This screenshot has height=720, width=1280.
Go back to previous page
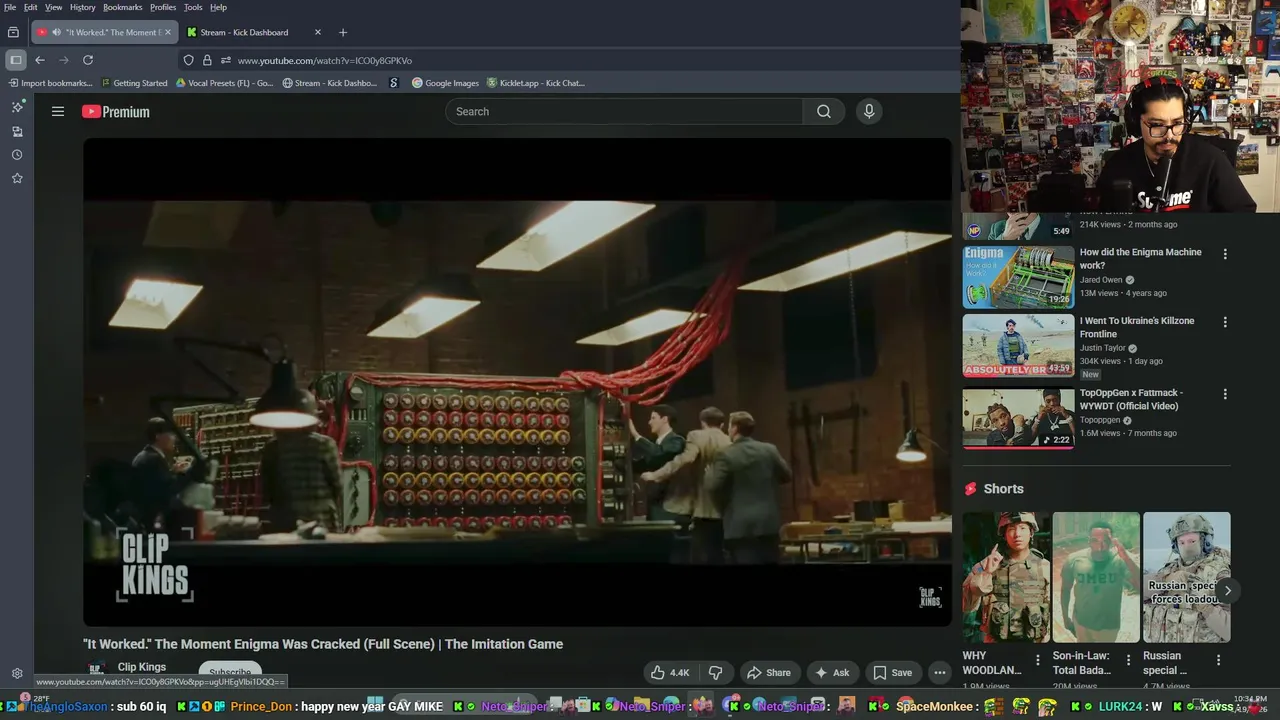point(40,60)
